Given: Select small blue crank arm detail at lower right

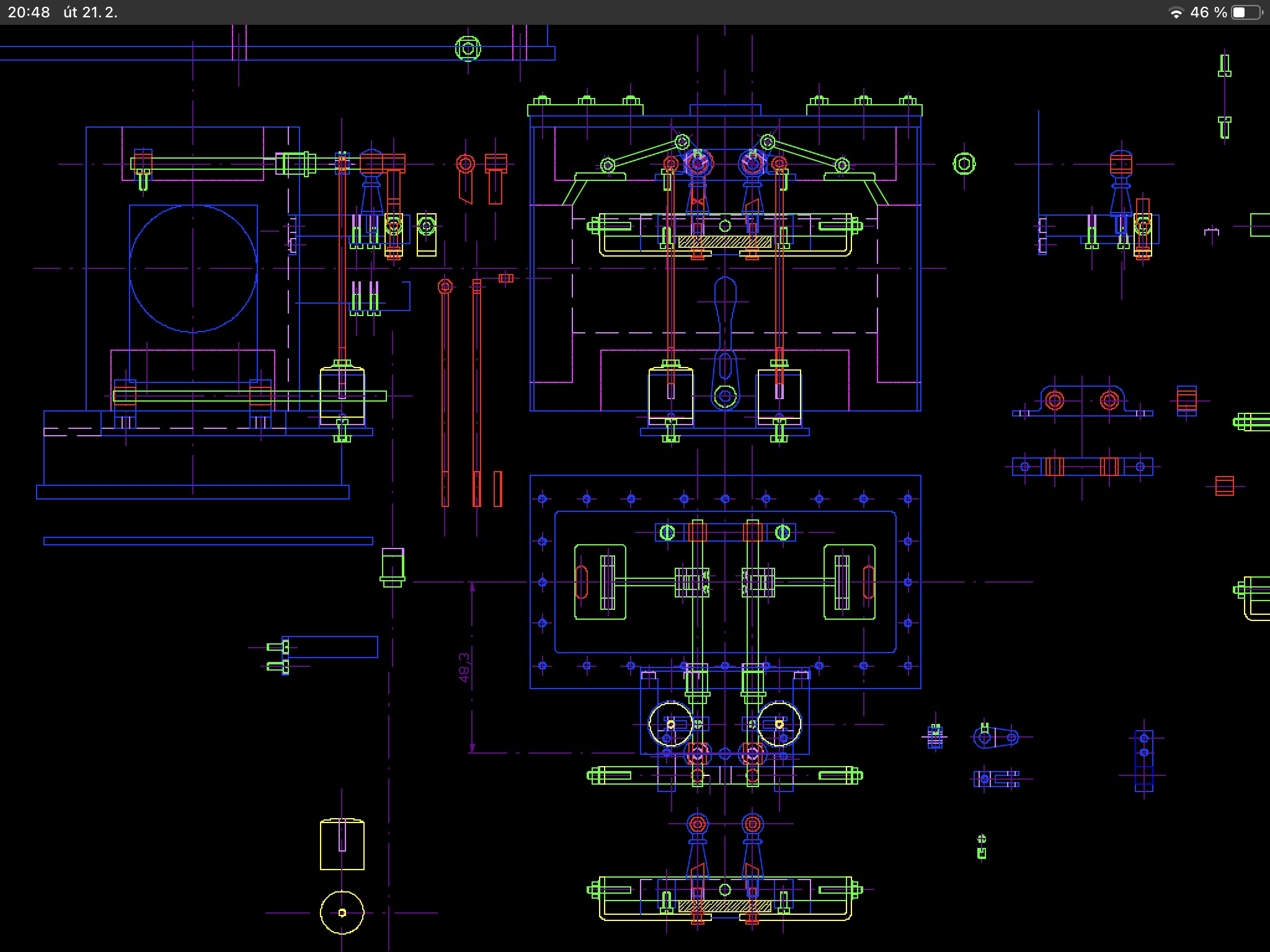Looking at the screenshot, I should 996,737.
